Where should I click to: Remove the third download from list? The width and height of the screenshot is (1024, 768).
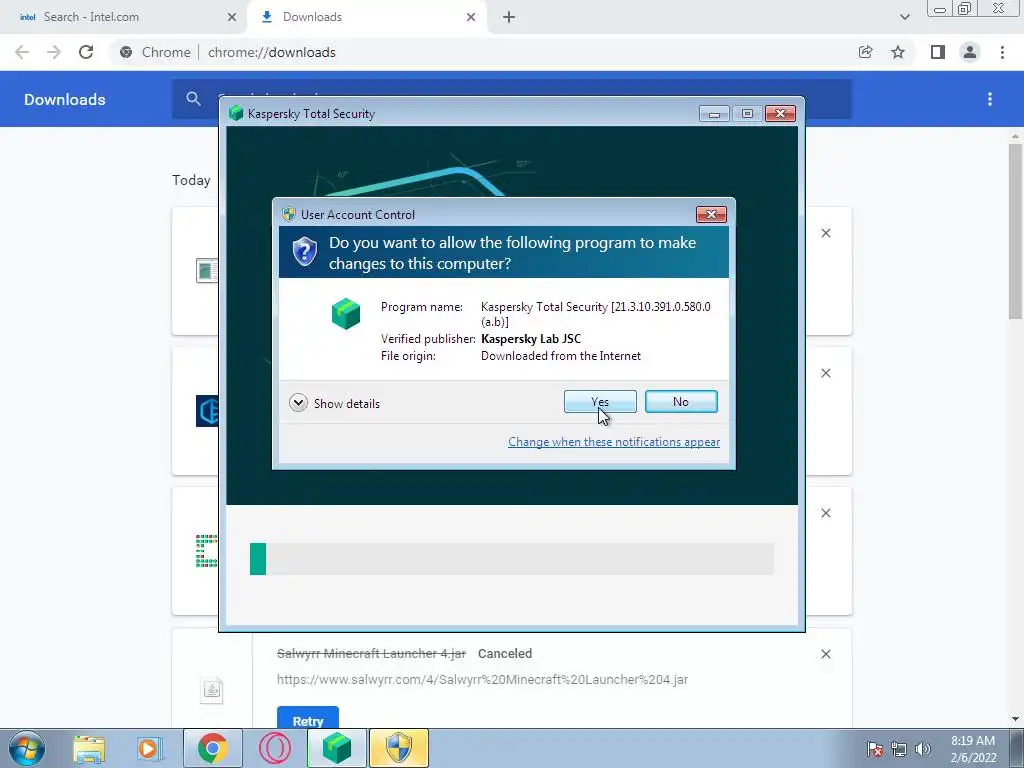click(826, 513)
